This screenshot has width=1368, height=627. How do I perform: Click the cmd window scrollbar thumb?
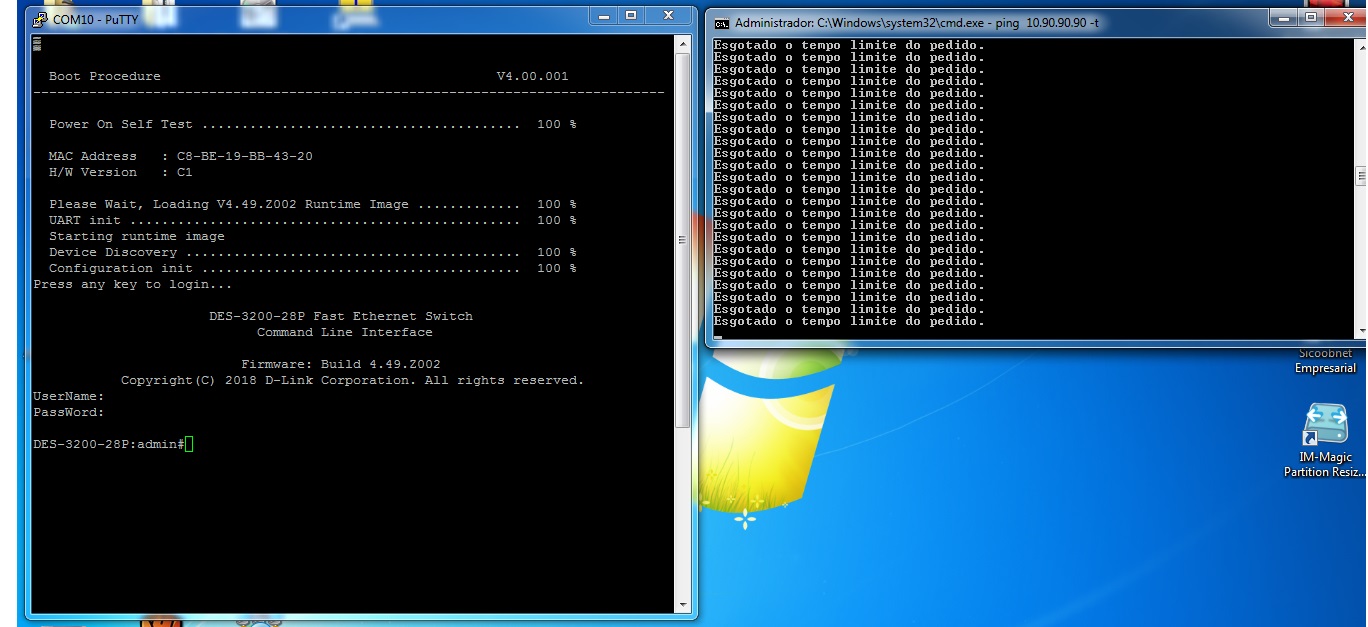coord(1361,176)
